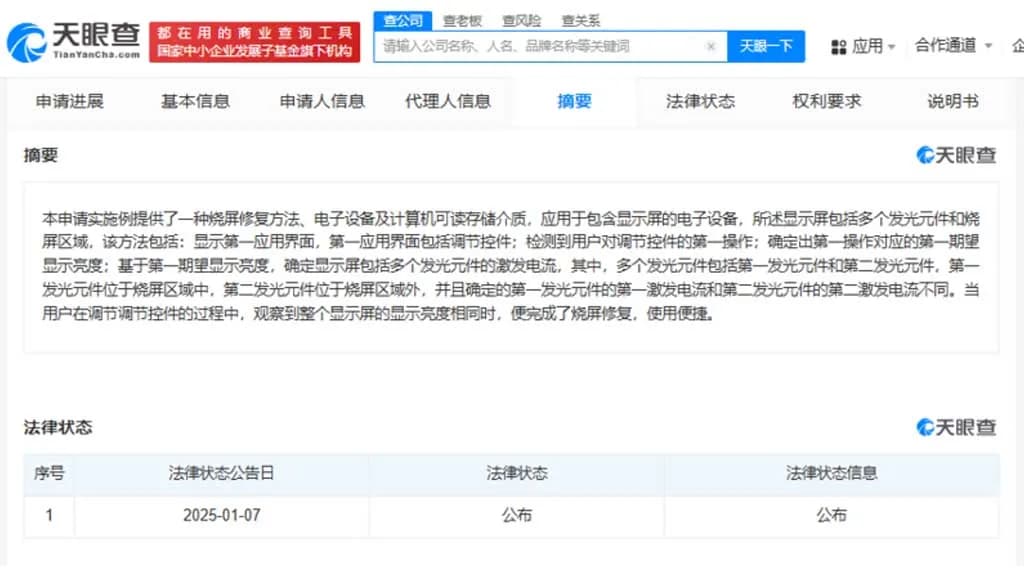Open the 合作通道 dropdown menu
The image size is (1024, 576).
953,45
